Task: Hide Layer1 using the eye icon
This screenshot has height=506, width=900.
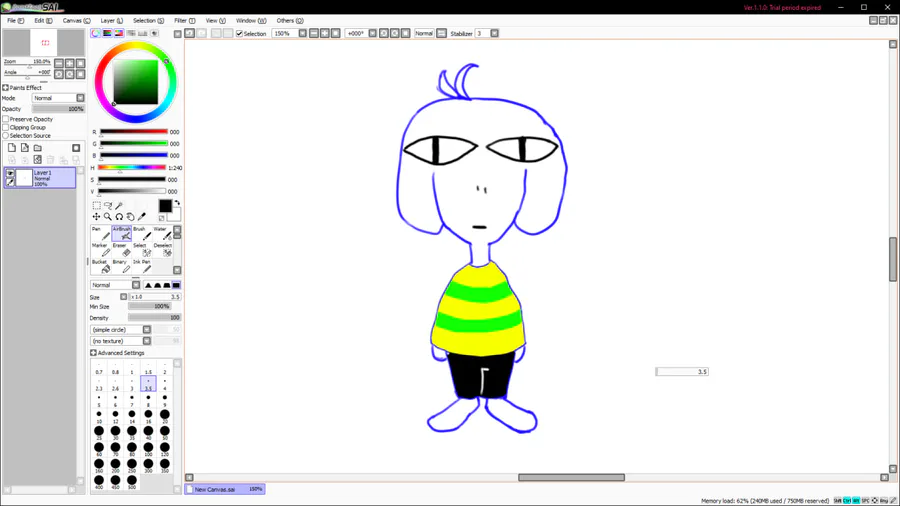Action: point(10,173)
